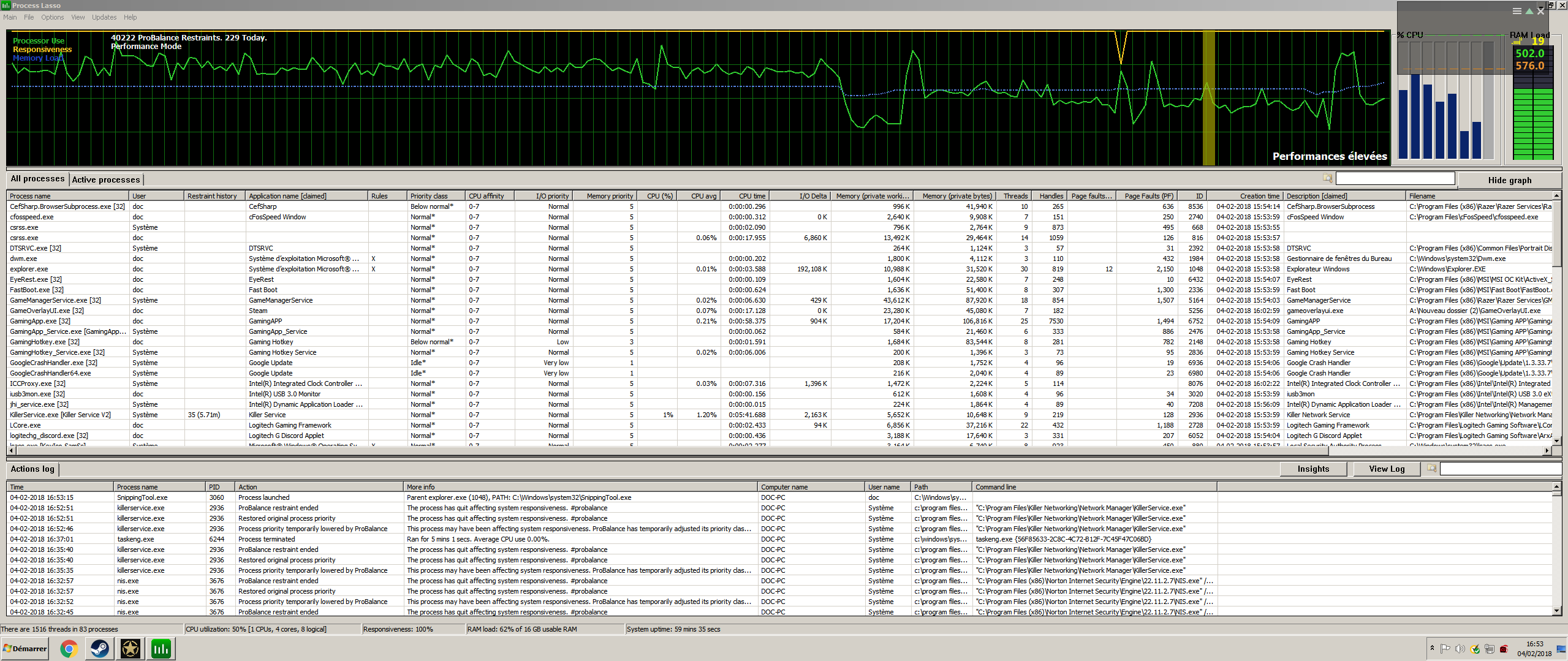1568x661 pixels.
Task: Click the process list horizontal scrollbar left arrow
Action: [10, 450]
